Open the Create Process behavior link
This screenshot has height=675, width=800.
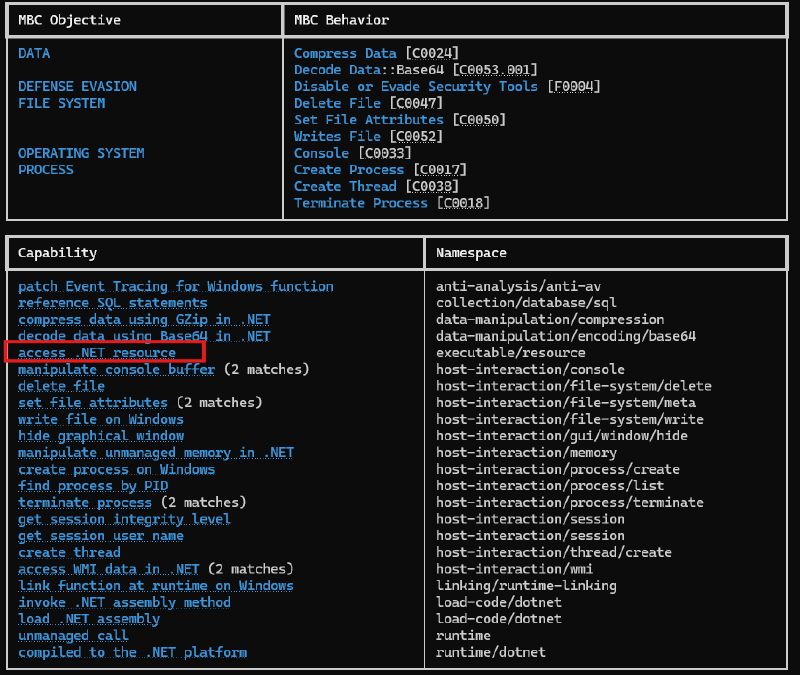coord(349,170)
